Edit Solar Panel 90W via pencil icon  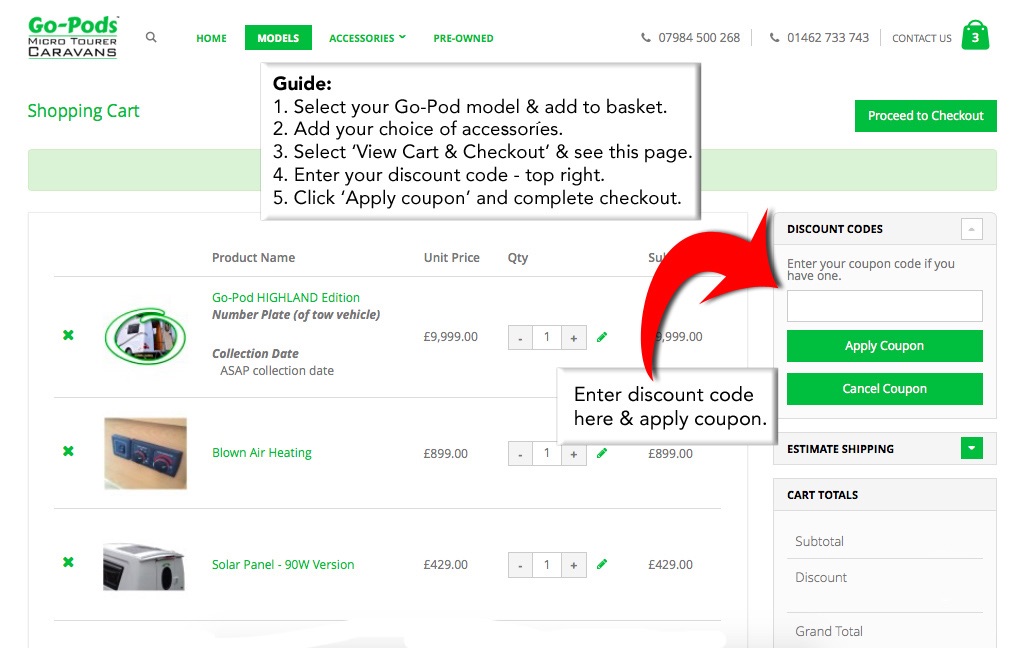point(601,564)
